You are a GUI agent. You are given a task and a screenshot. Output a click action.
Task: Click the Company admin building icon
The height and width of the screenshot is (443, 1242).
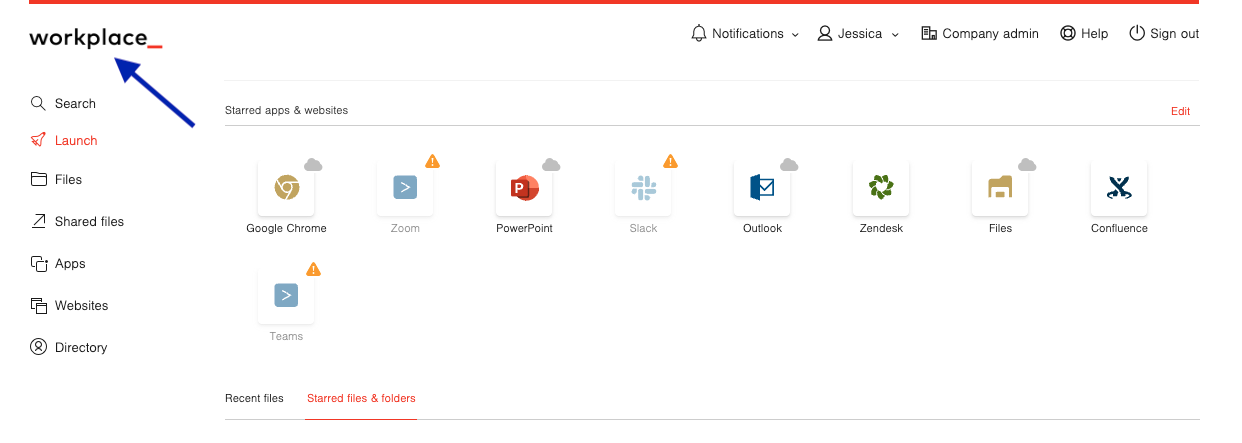[x=929, y=33]
